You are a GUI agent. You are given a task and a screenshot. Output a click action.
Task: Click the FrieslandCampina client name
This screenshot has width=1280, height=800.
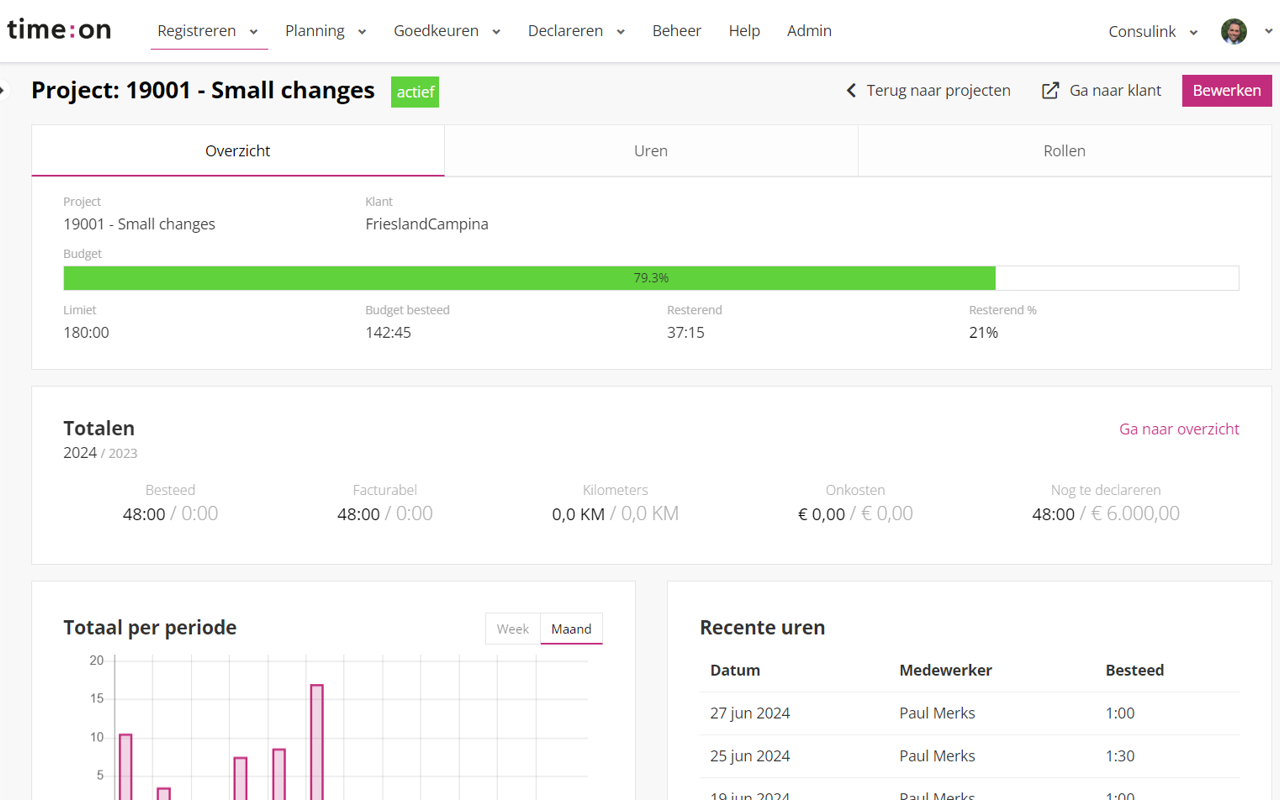(427, 224)
